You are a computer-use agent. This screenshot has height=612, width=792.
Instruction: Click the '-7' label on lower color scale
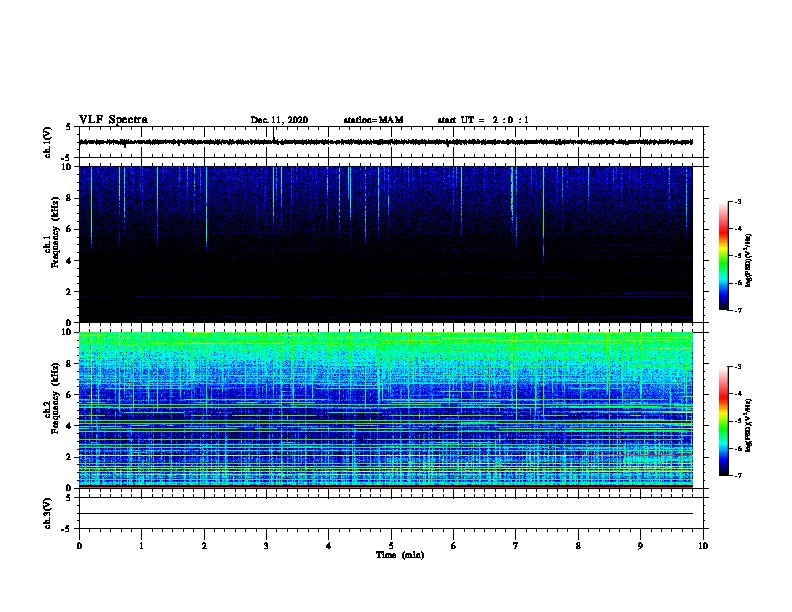pyautogui.click(x=738, y=475)
